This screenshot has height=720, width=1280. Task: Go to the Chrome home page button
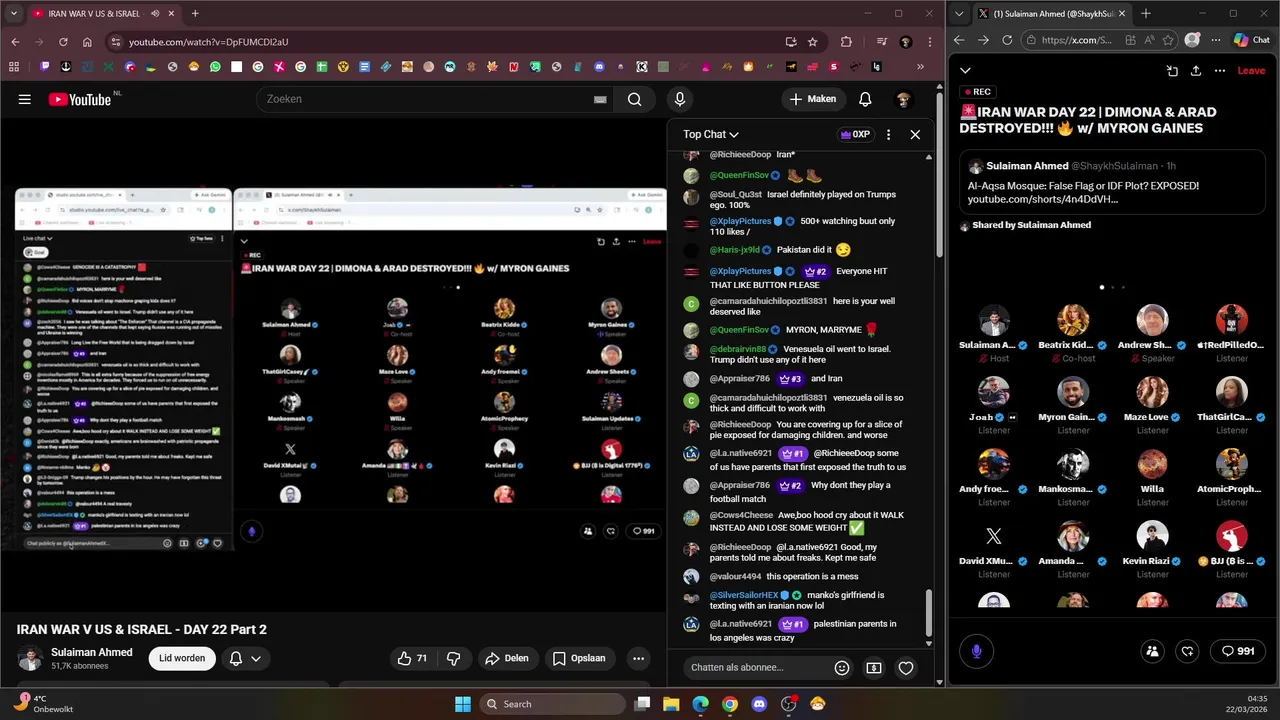[87, 42]
